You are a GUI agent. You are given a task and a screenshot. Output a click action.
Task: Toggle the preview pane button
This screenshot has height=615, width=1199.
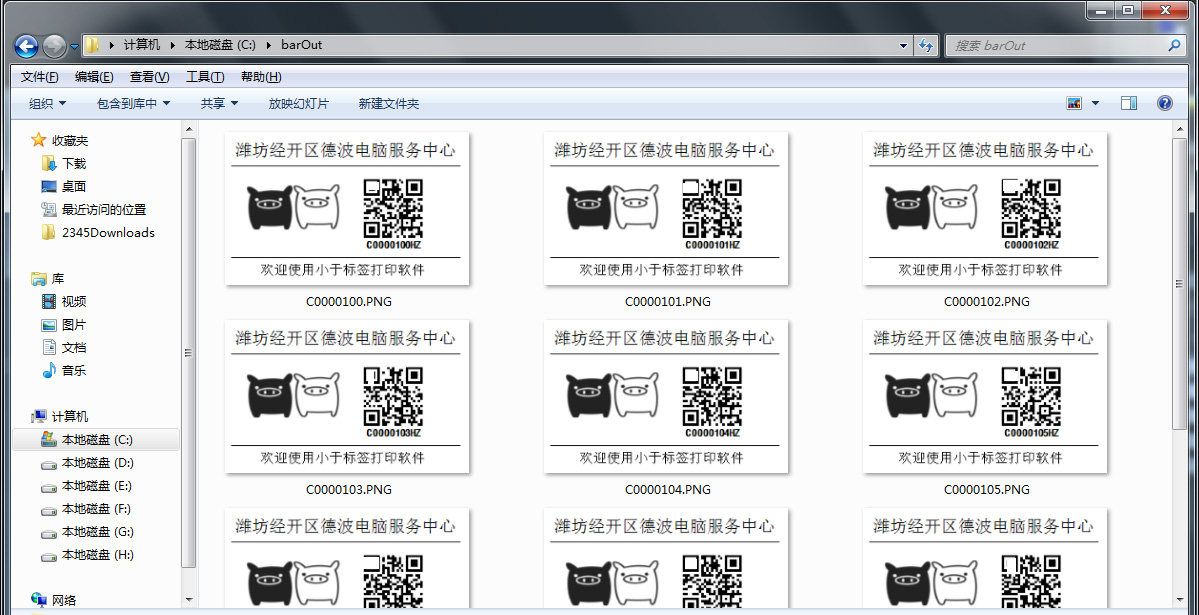(x=1129, y=103)
